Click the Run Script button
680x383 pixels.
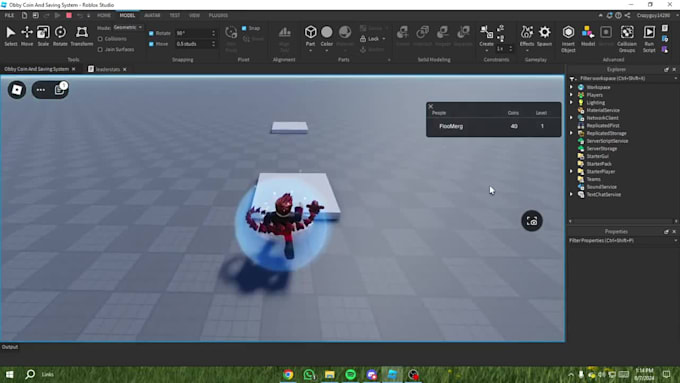coord(649,39)
